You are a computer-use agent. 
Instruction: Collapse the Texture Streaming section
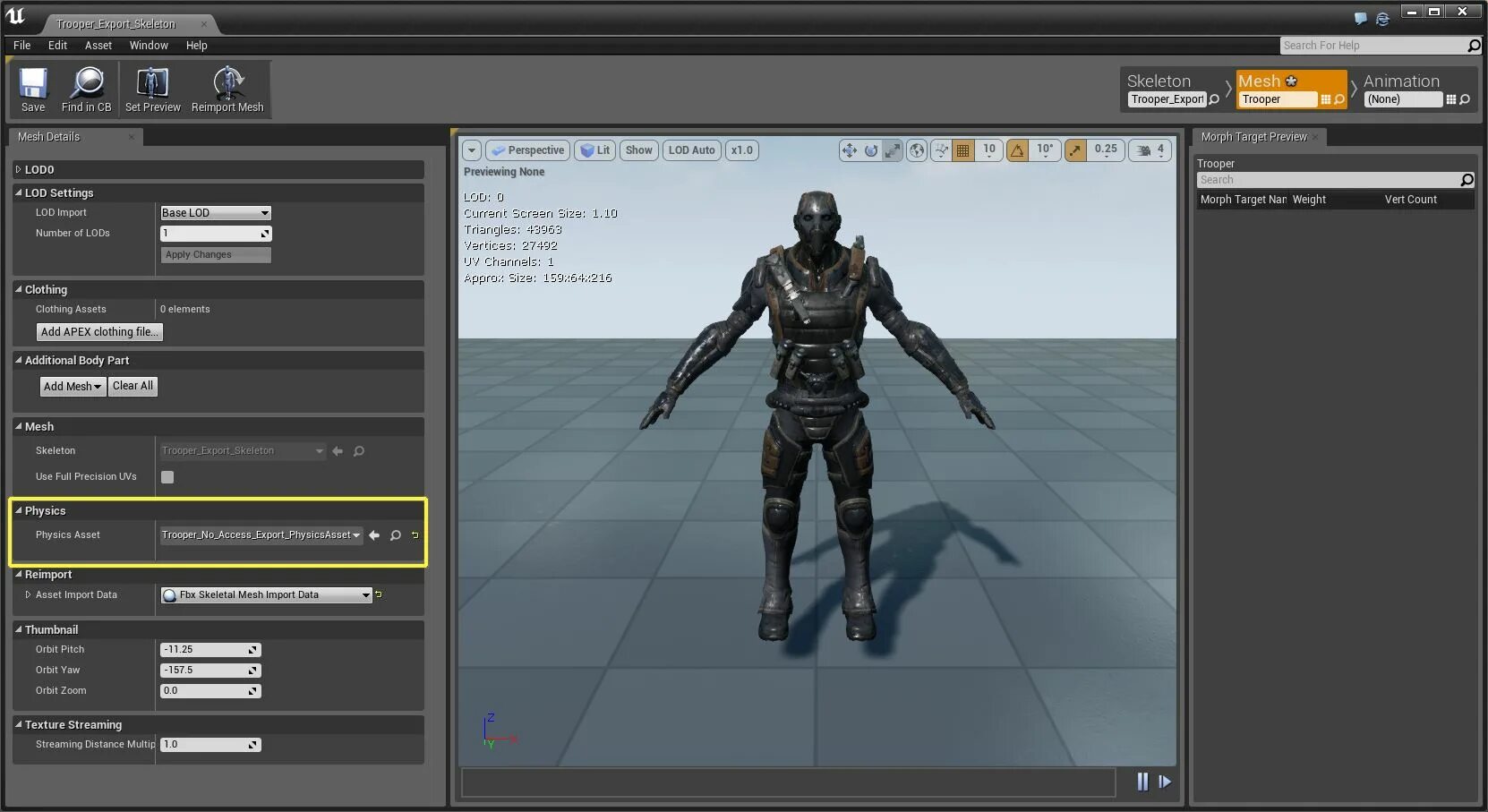pos(18,724)
